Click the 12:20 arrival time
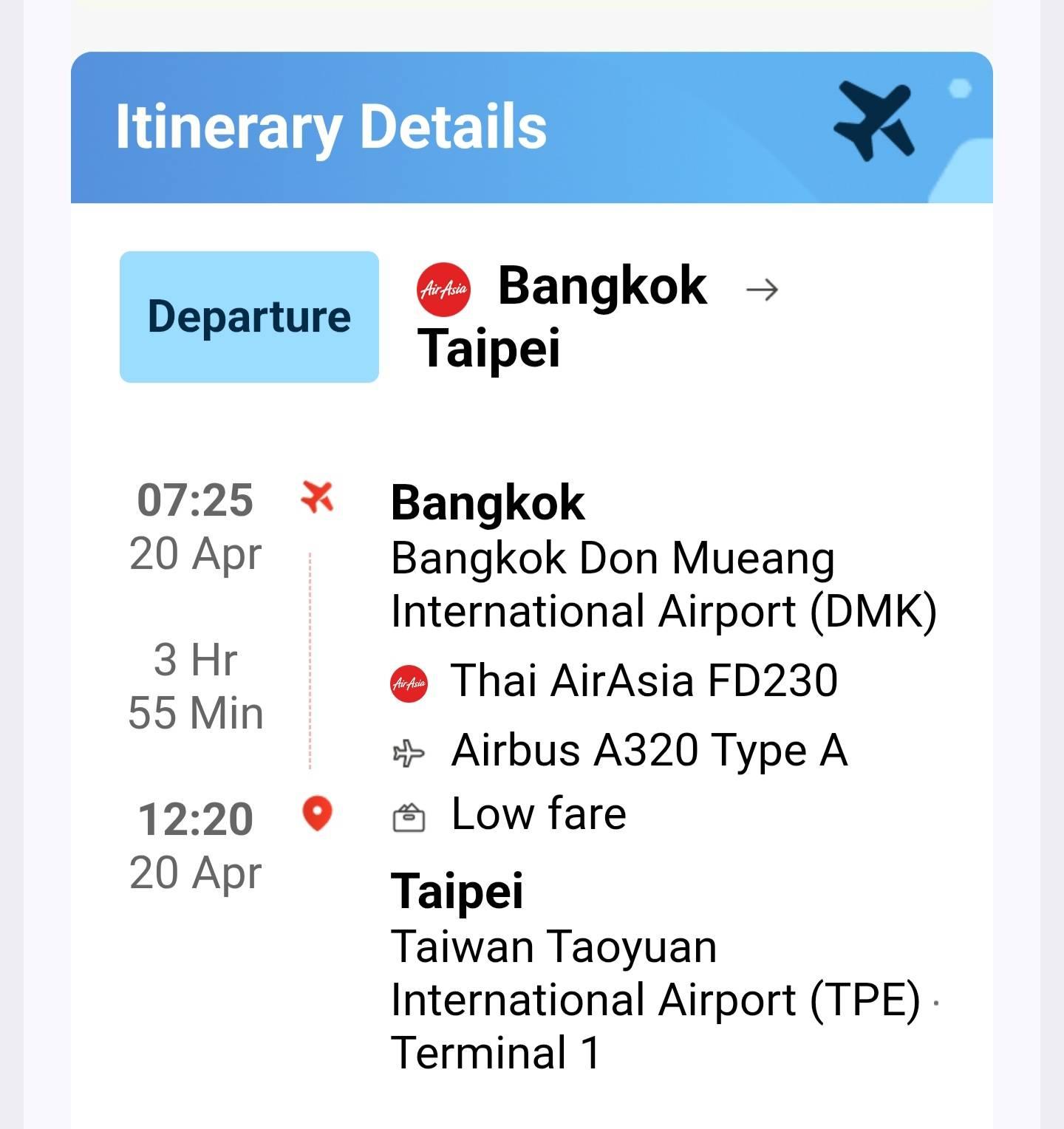This screenshot has width=1064, height=1129. 195,819
